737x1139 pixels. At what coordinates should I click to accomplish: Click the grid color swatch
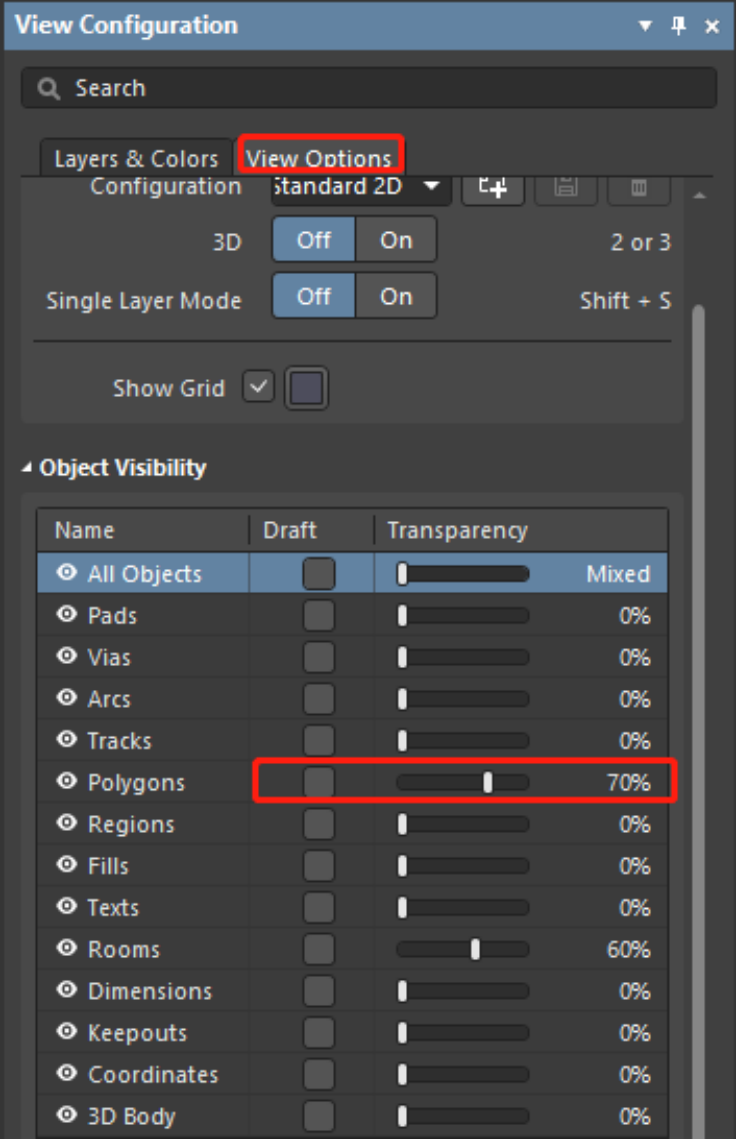[x=307, y=389]
